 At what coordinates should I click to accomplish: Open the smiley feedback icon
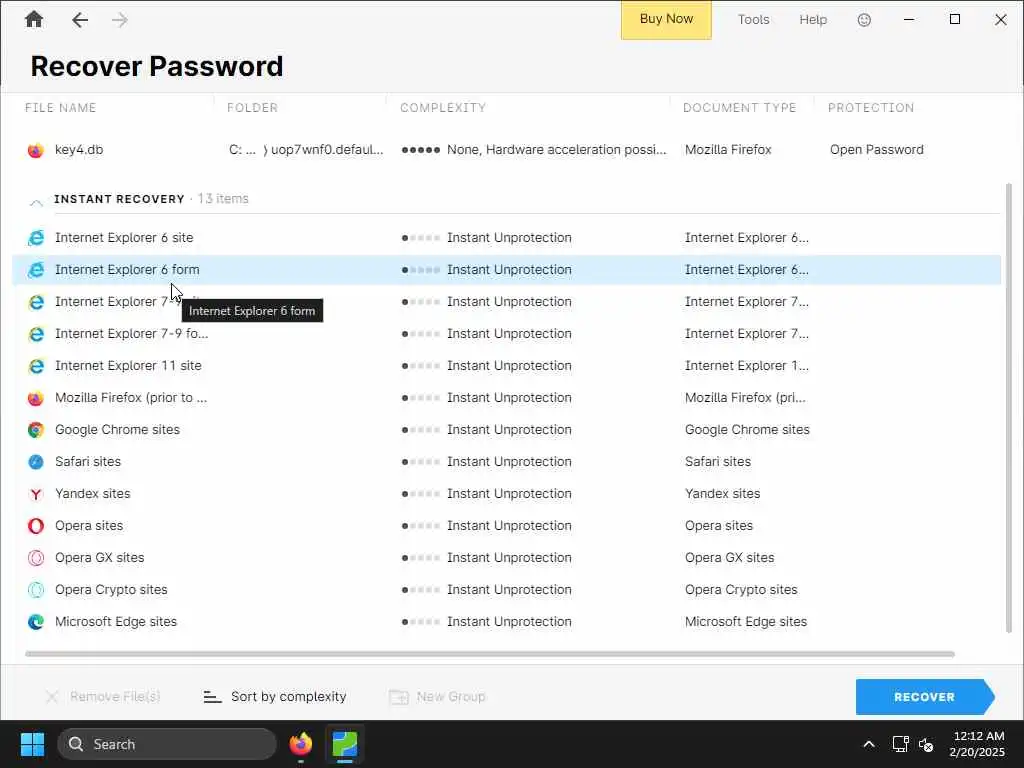[x=864, y=20]
